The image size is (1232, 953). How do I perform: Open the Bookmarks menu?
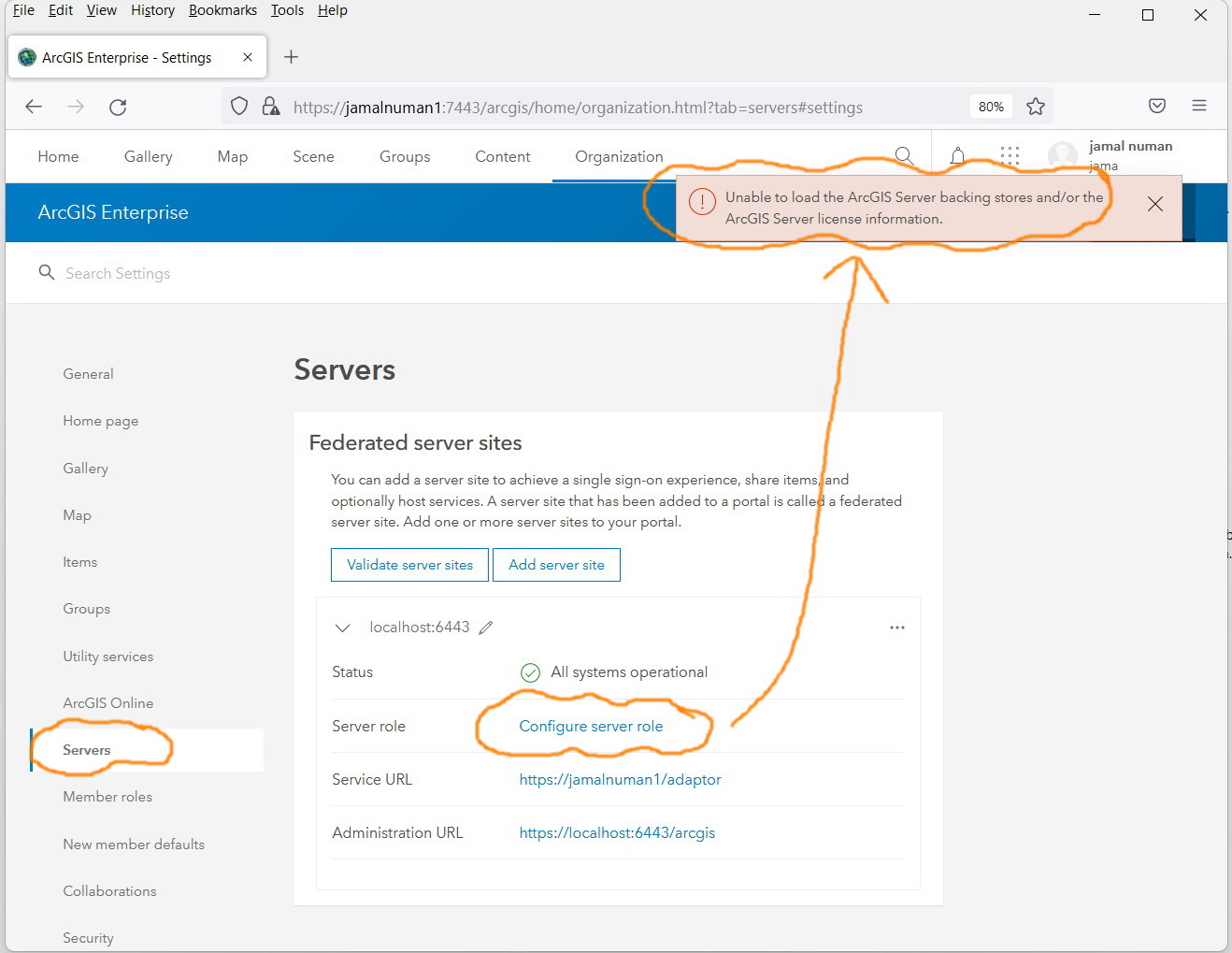222,10
